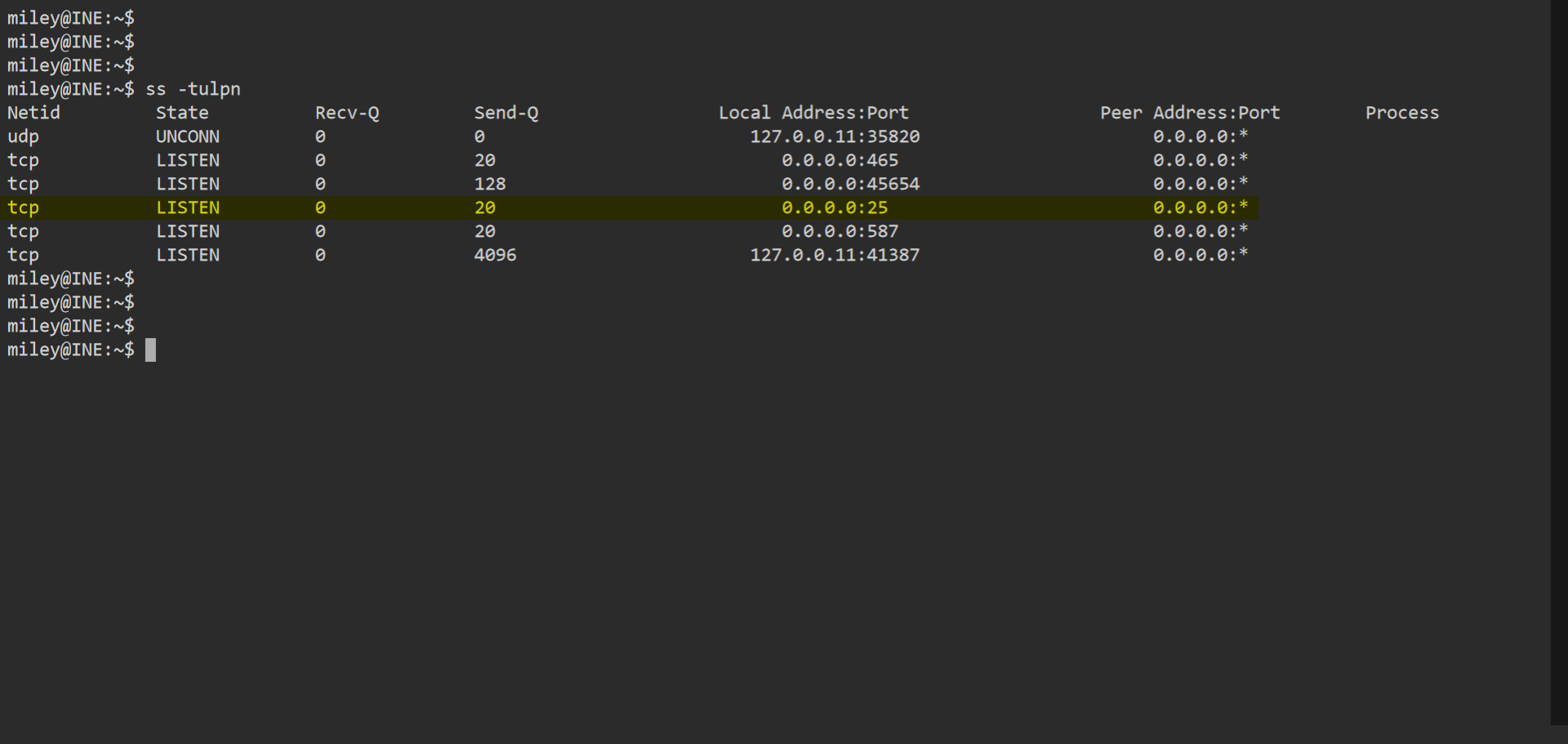Click the Send-Q value 4096
Viewport: 1568px width, 744px height.
(495, 254)
